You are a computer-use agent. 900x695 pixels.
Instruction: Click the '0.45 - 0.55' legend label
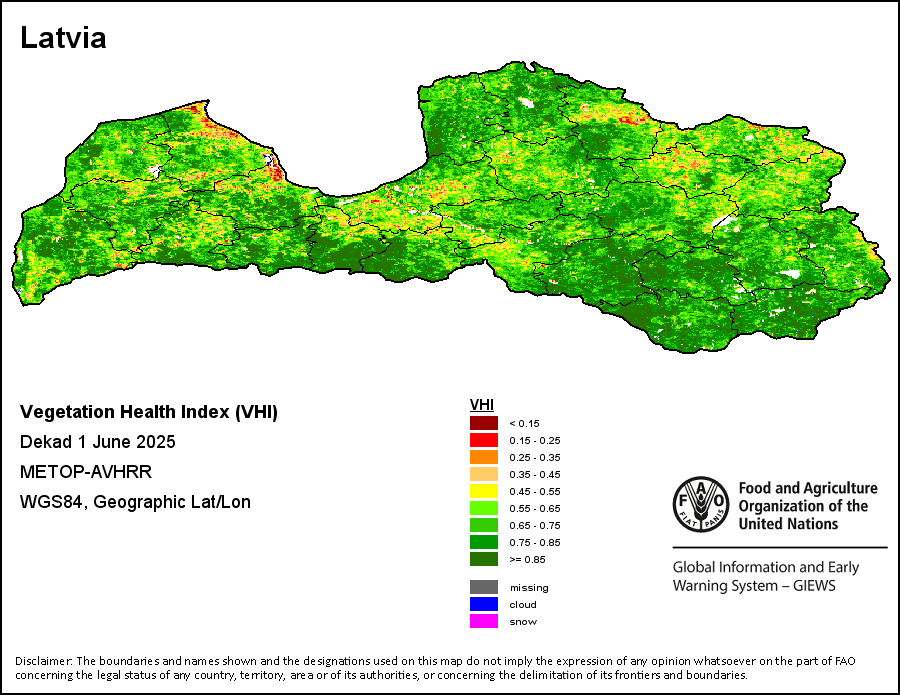tap(535, 491)
